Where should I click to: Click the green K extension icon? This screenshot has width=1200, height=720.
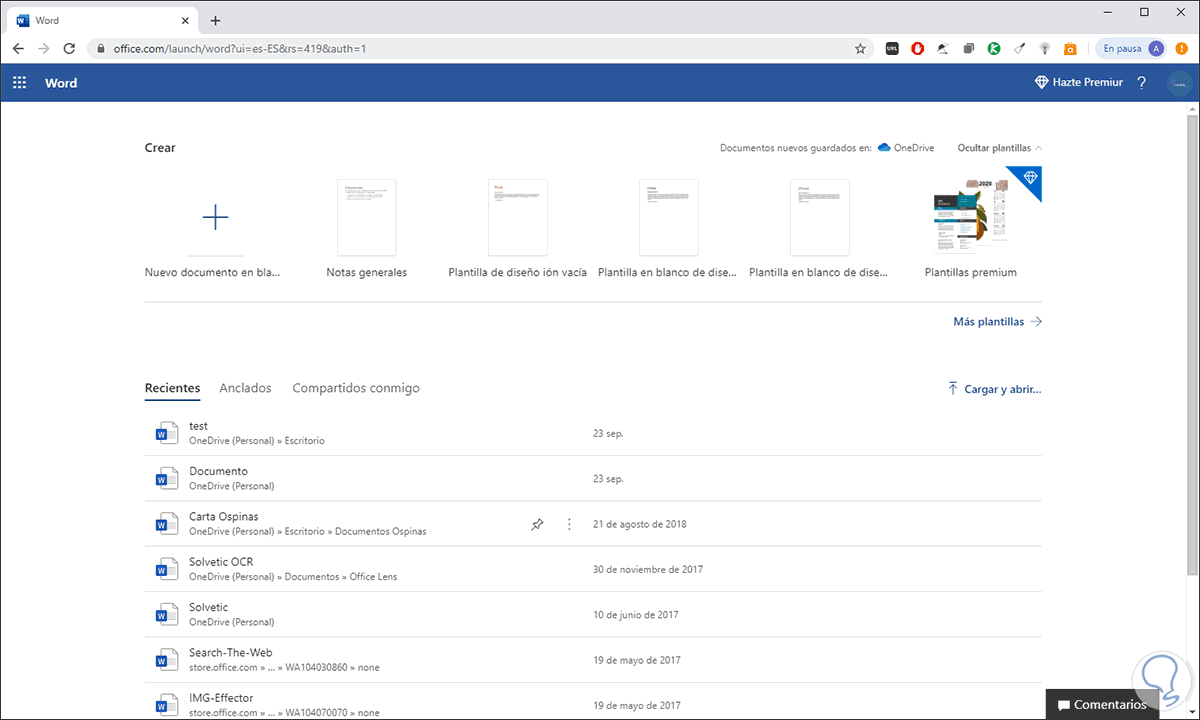994,48
